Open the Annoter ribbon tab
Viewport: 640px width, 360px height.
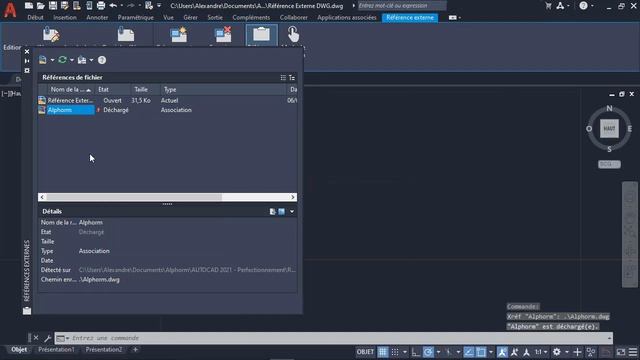click(x=97, y=18)
